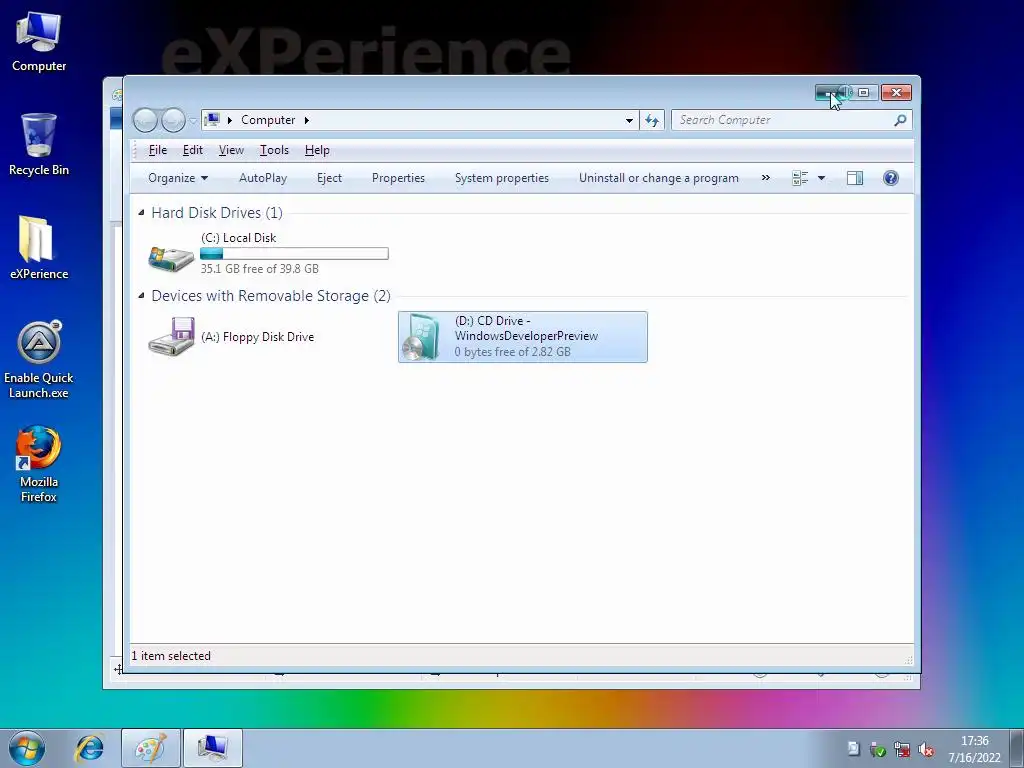Screen dimensions: 1024x768
Task: Open the Help menu
Action: coord(317,150)
